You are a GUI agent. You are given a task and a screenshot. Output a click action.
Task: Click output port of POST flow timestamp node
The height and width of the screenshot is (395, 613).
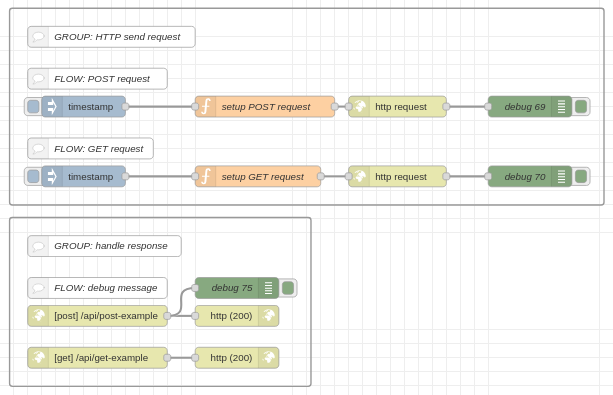click(x=125, y=107)
